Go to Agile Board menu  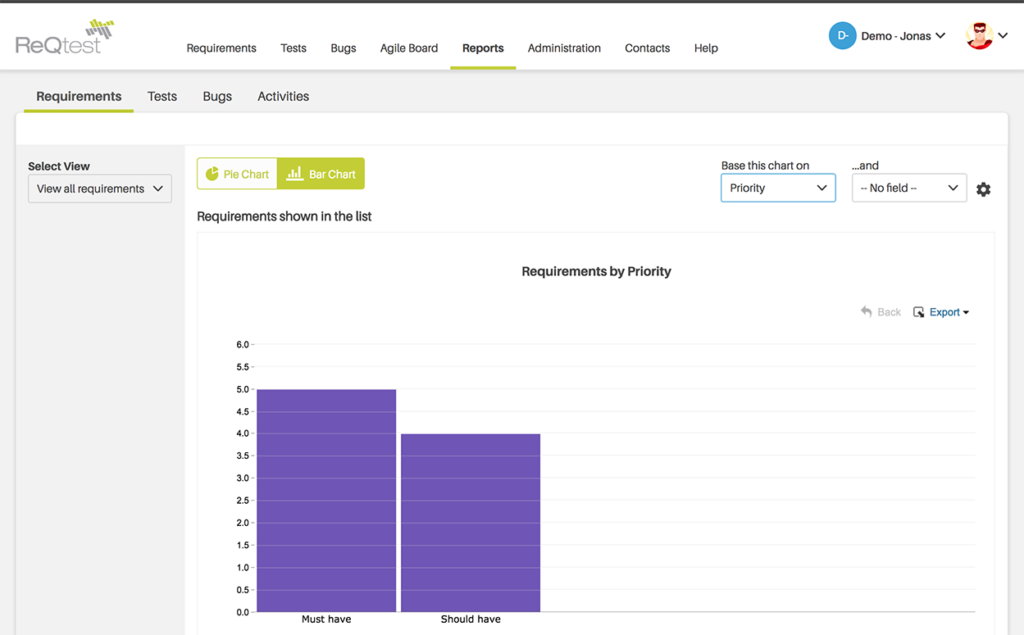pos(409,48)
